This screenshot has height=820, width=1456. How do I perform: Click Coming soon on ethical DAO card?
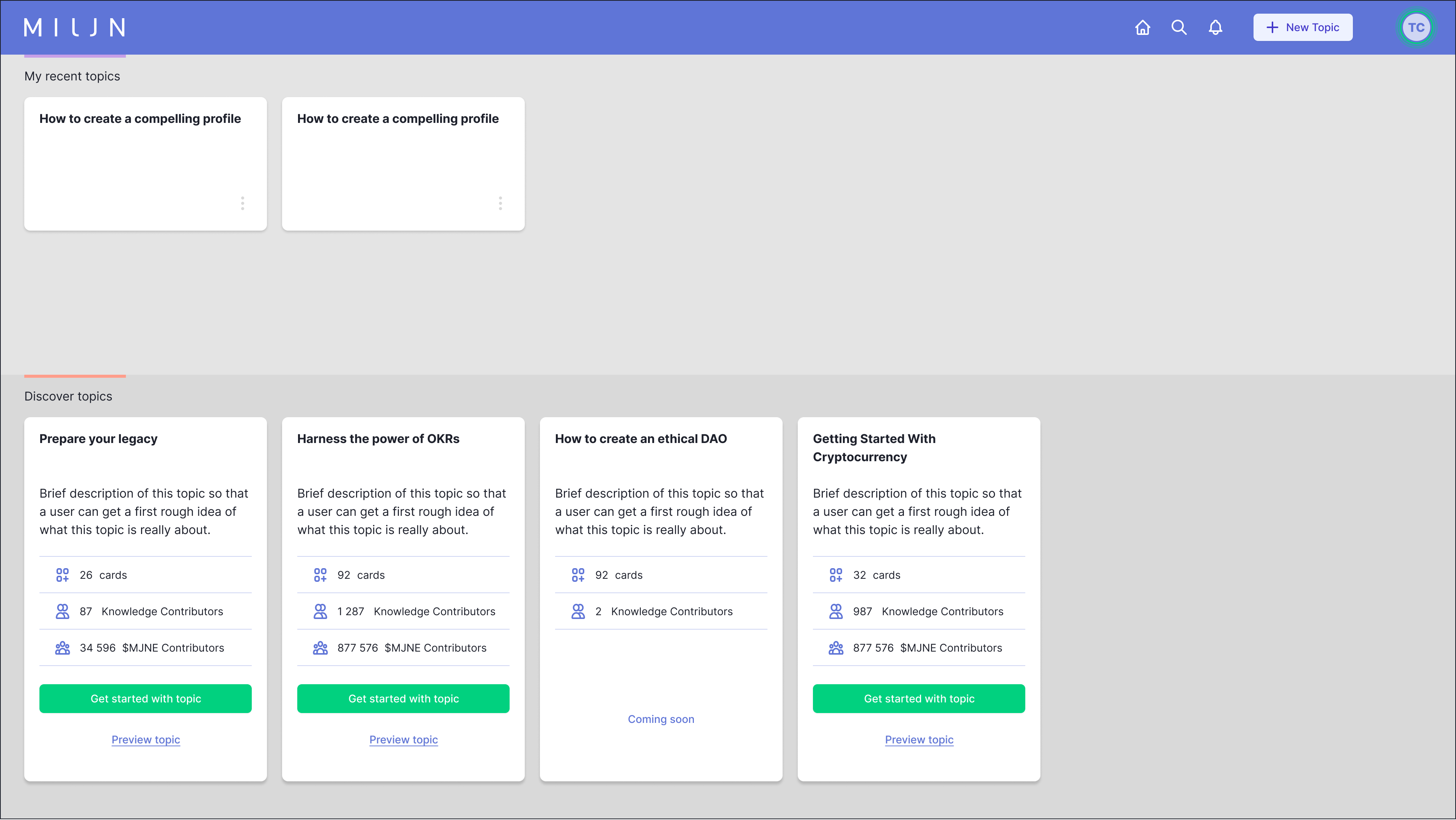pos(661,719)
